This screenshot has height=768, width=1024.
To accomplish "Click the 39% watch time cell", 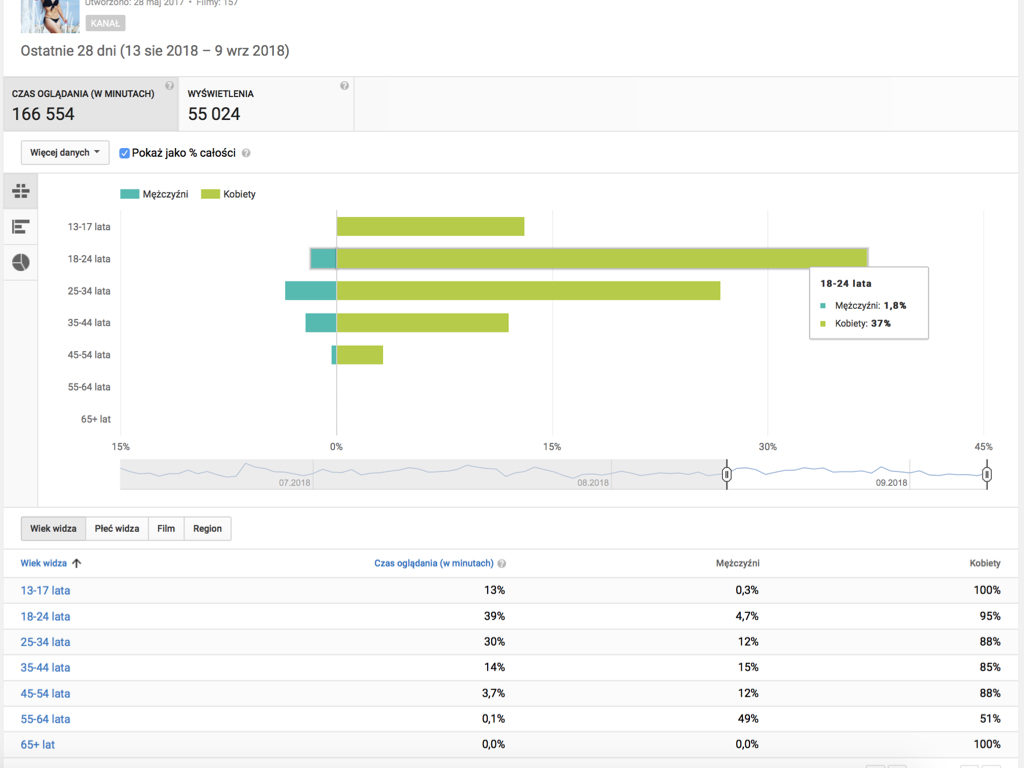I will coord(494,616).
